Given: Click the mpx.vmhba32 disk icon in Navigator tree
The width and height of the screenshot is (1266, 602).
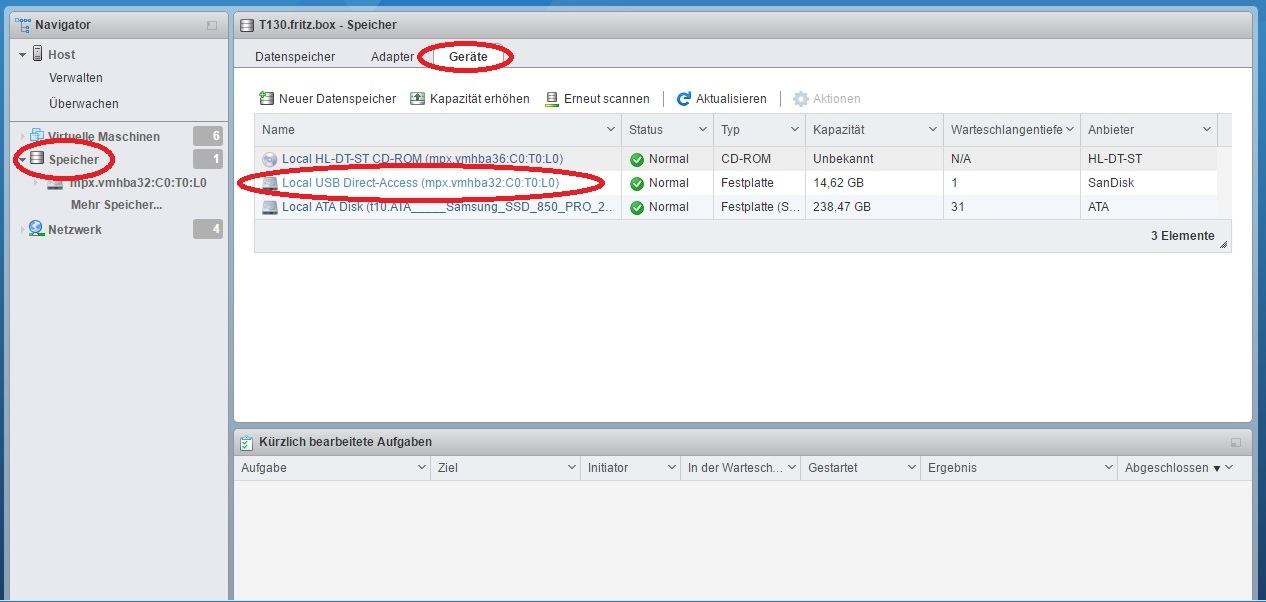Looking at the screenshot, I should 56,183.
